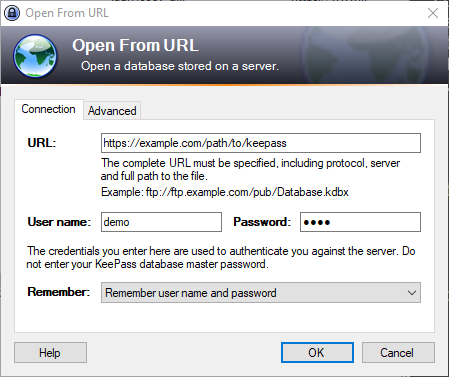This screenshot has width=449, height=377.
Task: Click the Password label
Action: click(262, 222)
